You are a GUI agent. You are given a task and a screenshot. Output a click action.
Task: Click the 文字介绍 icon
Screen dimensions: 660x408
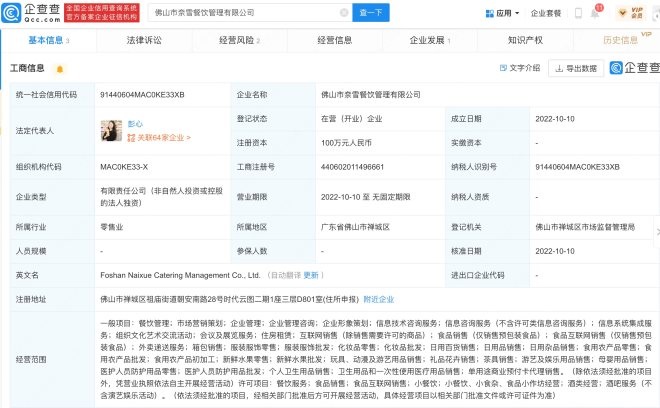pyautogui.click(x=519, y=68)
